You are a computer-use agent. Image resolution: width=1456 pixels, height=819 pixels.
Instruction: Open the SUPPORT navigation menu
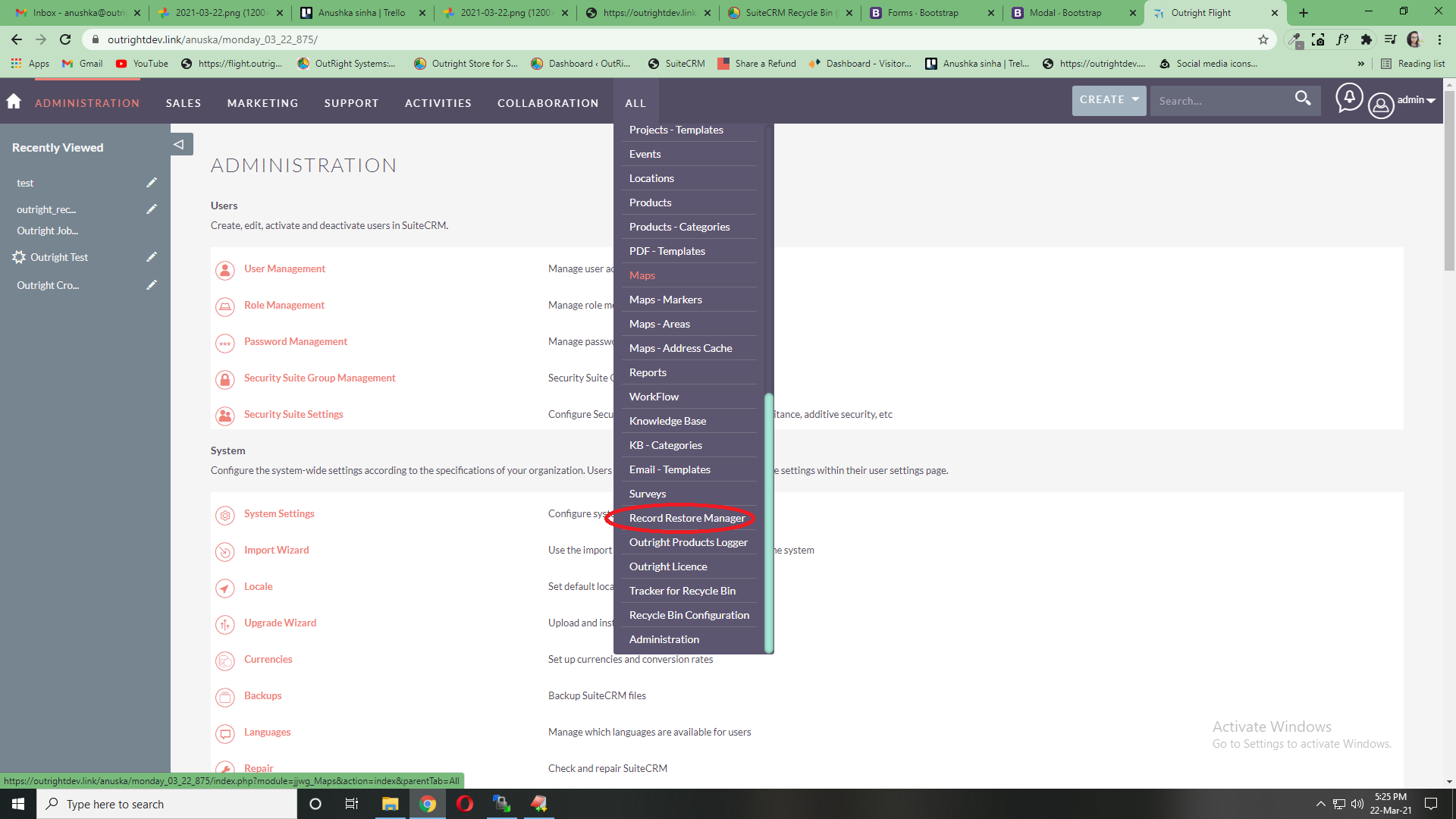click(352, 103)
